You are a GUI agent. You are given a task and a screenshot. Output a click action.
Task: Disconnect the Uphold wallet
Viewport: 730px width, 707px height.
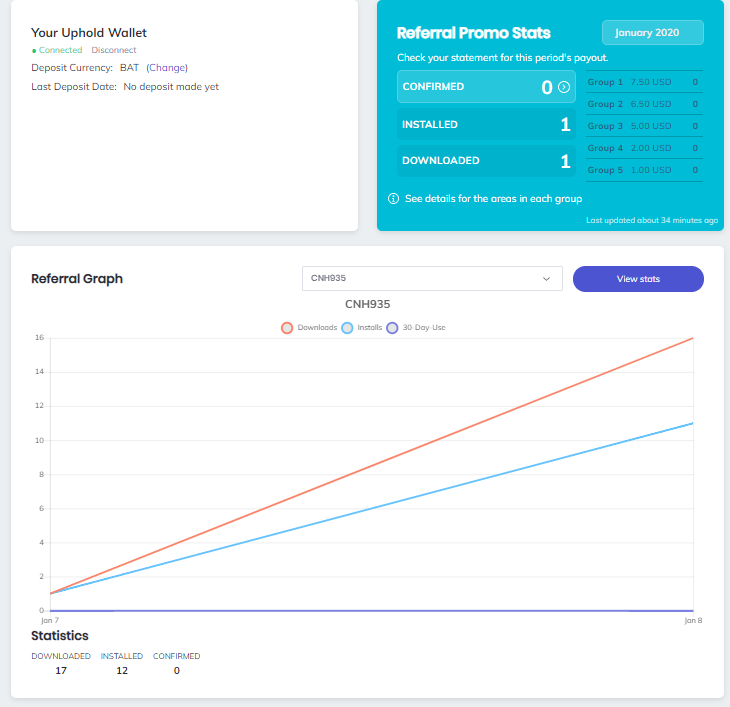(113, 50)
